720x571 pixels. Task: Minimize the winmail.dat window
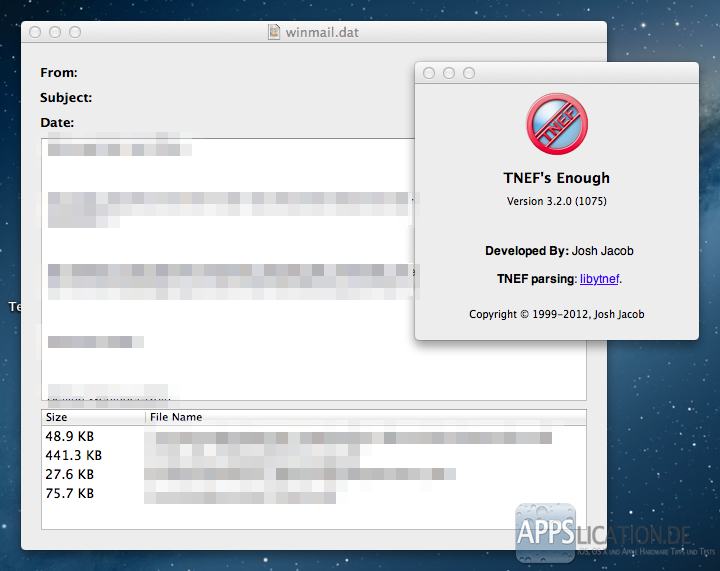[x=55, y=32]
